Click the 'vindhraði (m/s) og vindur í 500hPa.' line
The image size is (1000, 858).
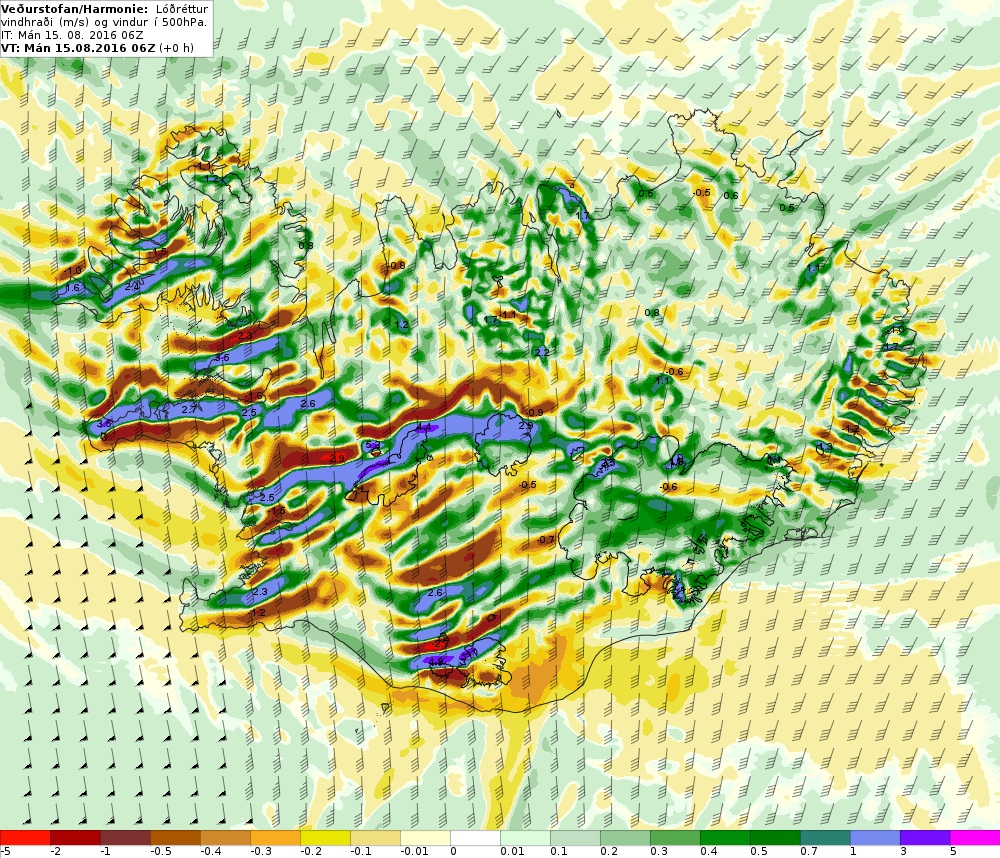click(x=104, y=22)
